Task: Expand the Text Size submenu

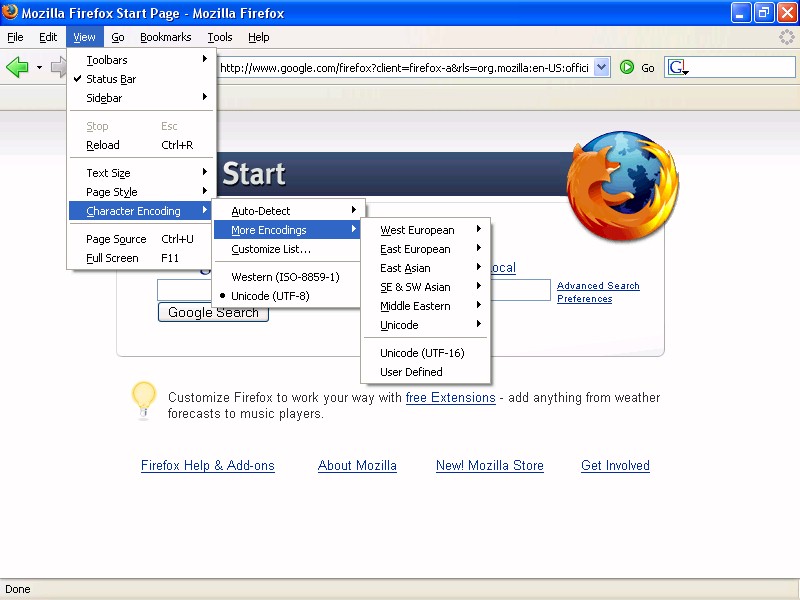Action: [142, 173]
